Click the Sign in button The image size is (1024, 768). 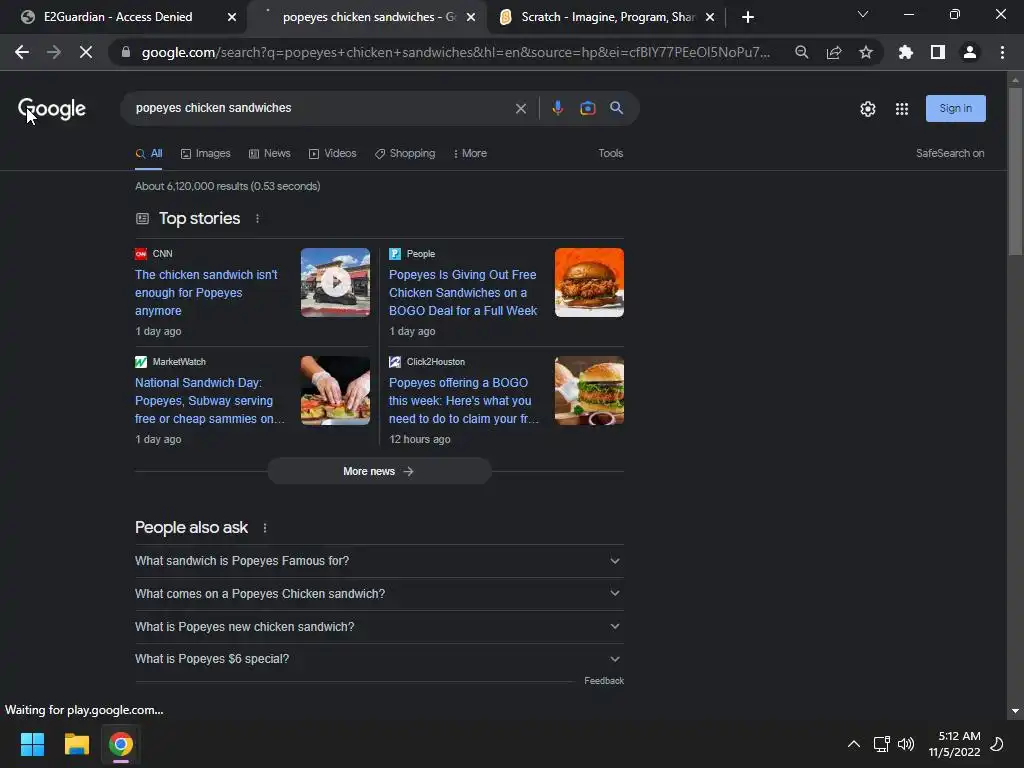[955, 108]
